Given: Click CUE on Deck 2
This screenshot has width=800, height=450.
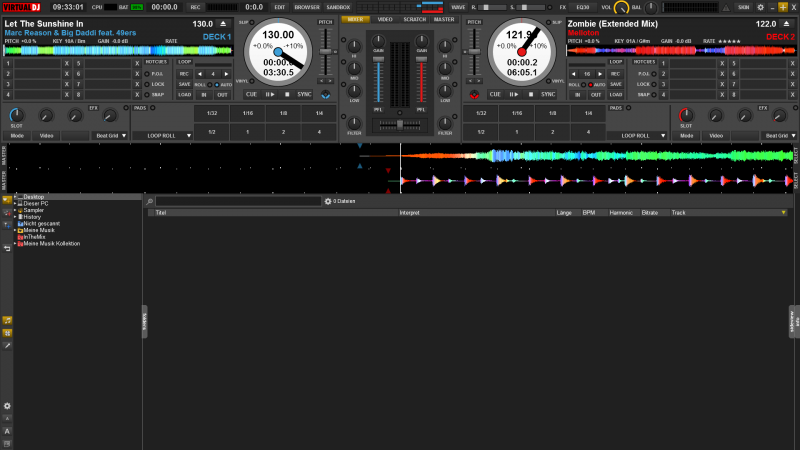Looking at the screenshot, I should click(x=495, y=94).
